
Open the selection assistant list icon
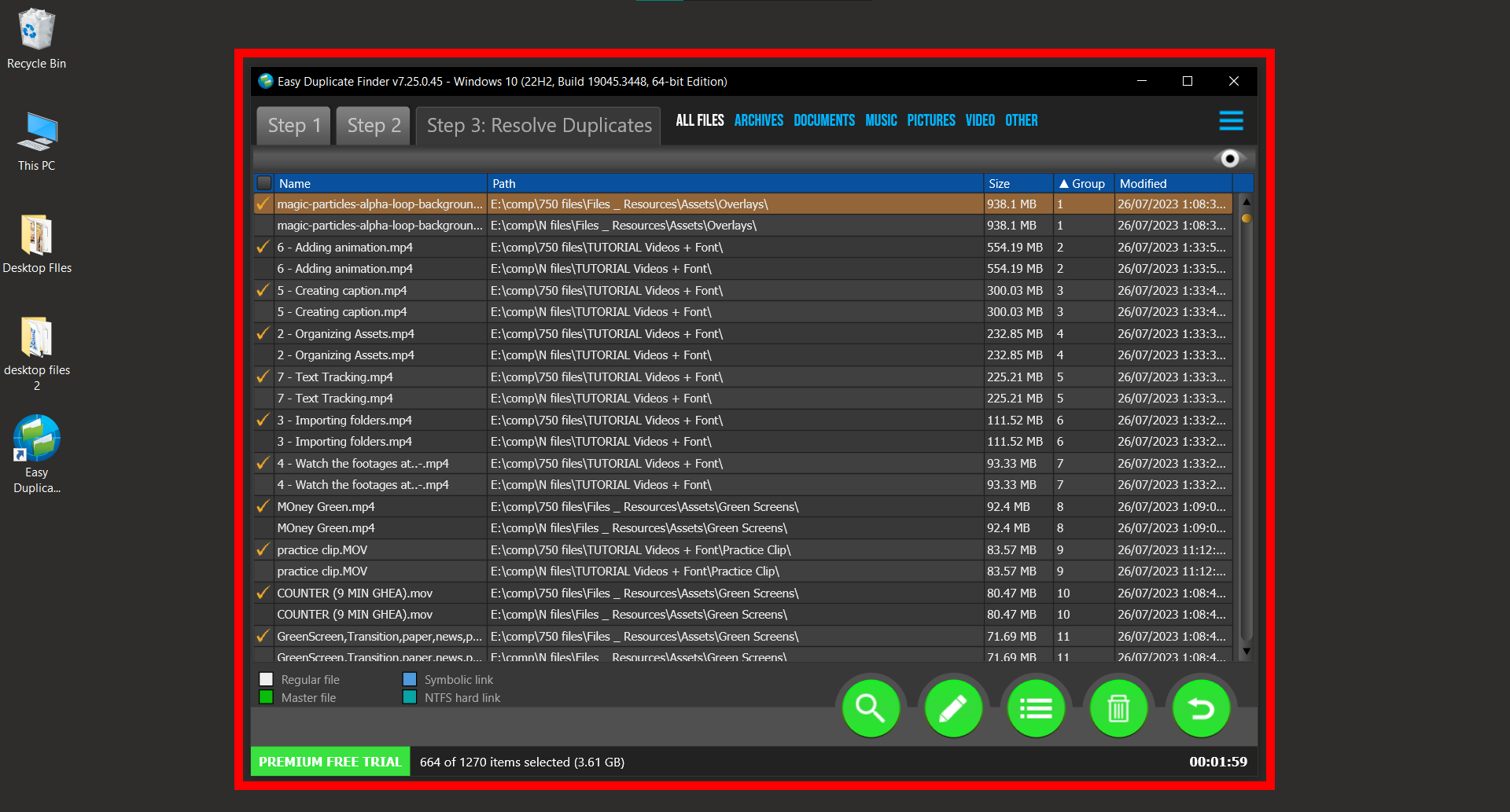[x=1036, y=707]
